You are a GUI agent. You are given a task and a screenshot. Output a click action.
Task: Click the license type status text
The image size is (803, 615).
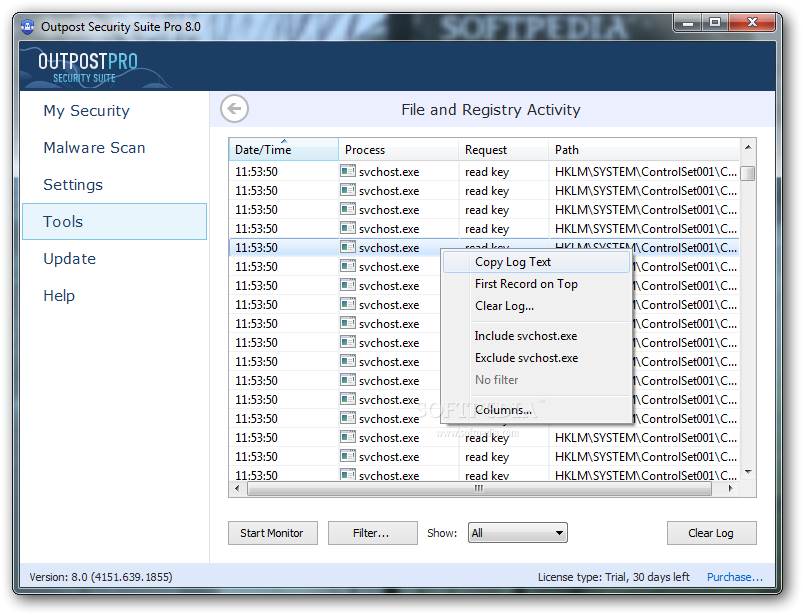(x=614, y=577)
